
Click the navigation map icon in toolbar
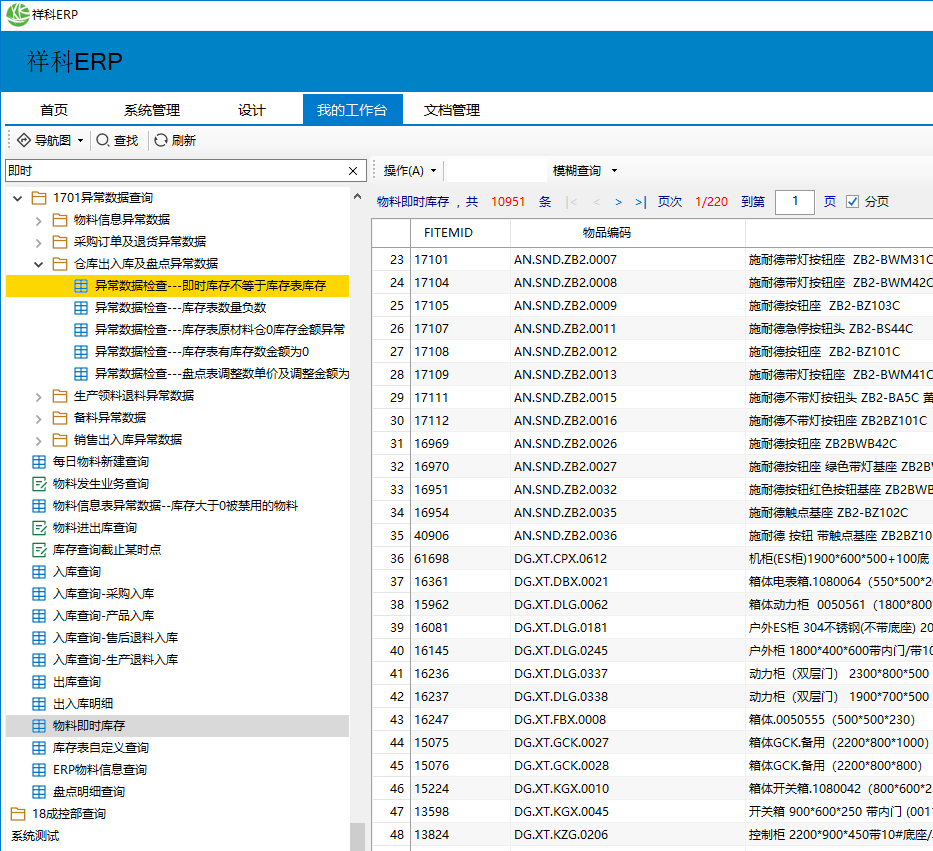coord(24,141)
